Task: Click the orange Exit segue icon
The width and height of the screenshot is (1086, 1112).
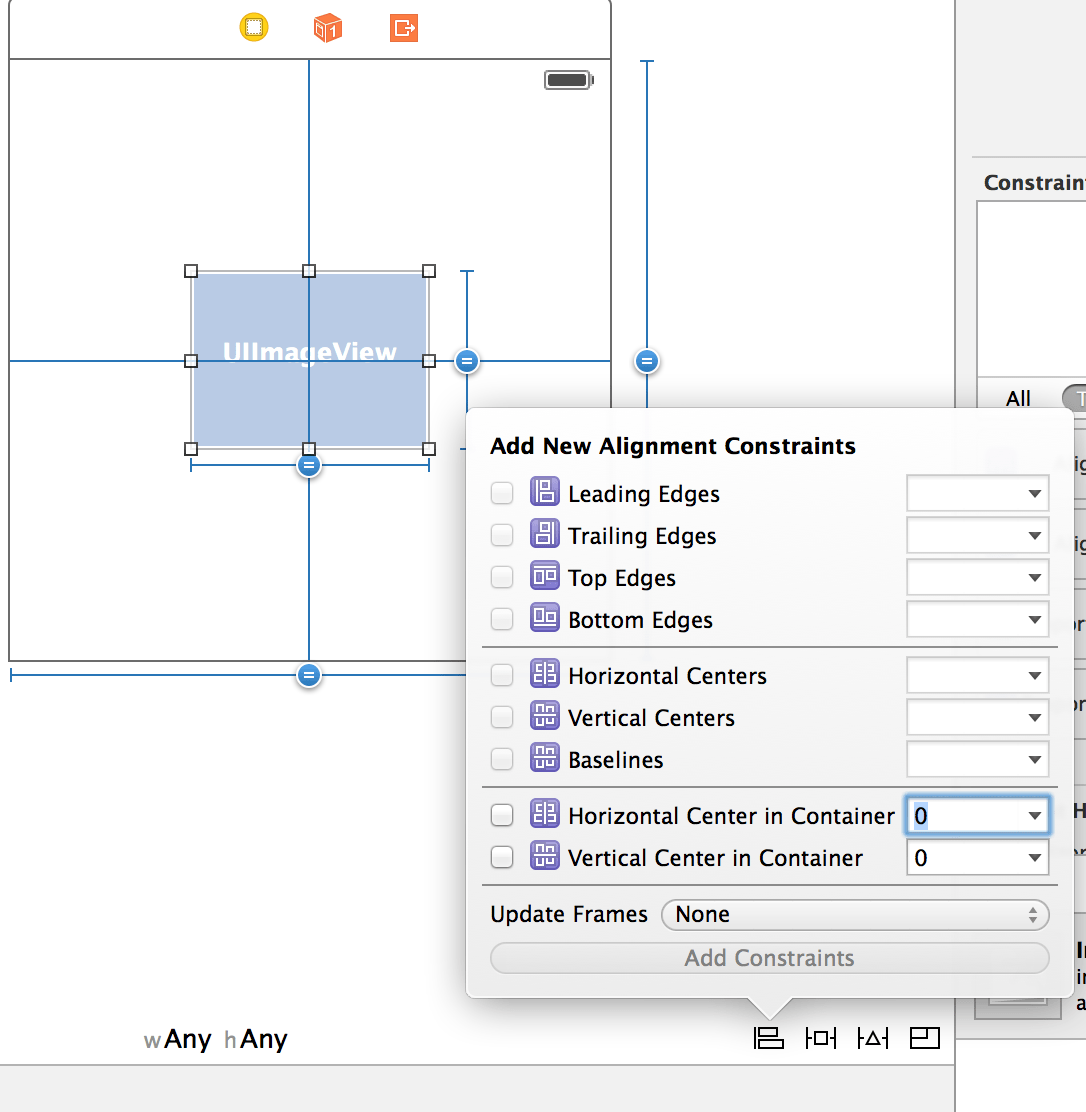Action: 402,27
